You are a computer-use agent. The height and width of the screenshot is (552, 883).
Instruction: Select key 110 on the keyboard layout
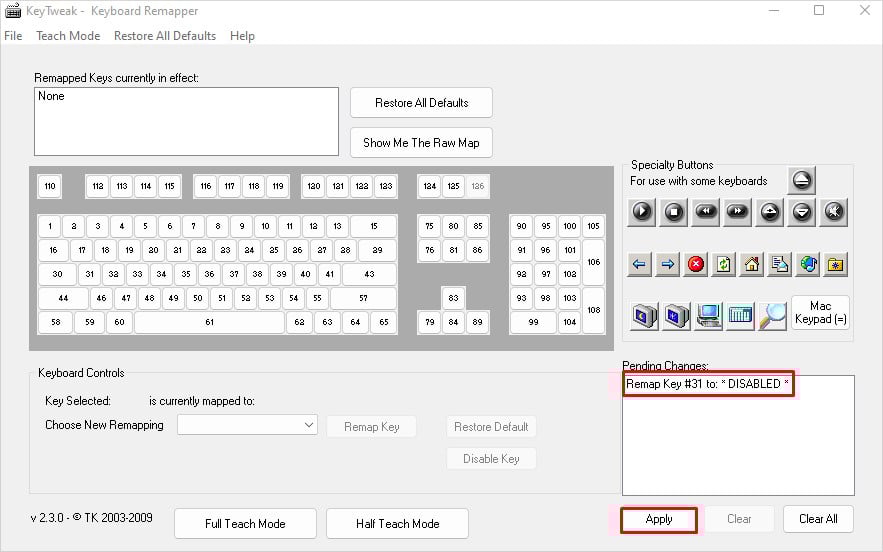click(x=50, y=186)
